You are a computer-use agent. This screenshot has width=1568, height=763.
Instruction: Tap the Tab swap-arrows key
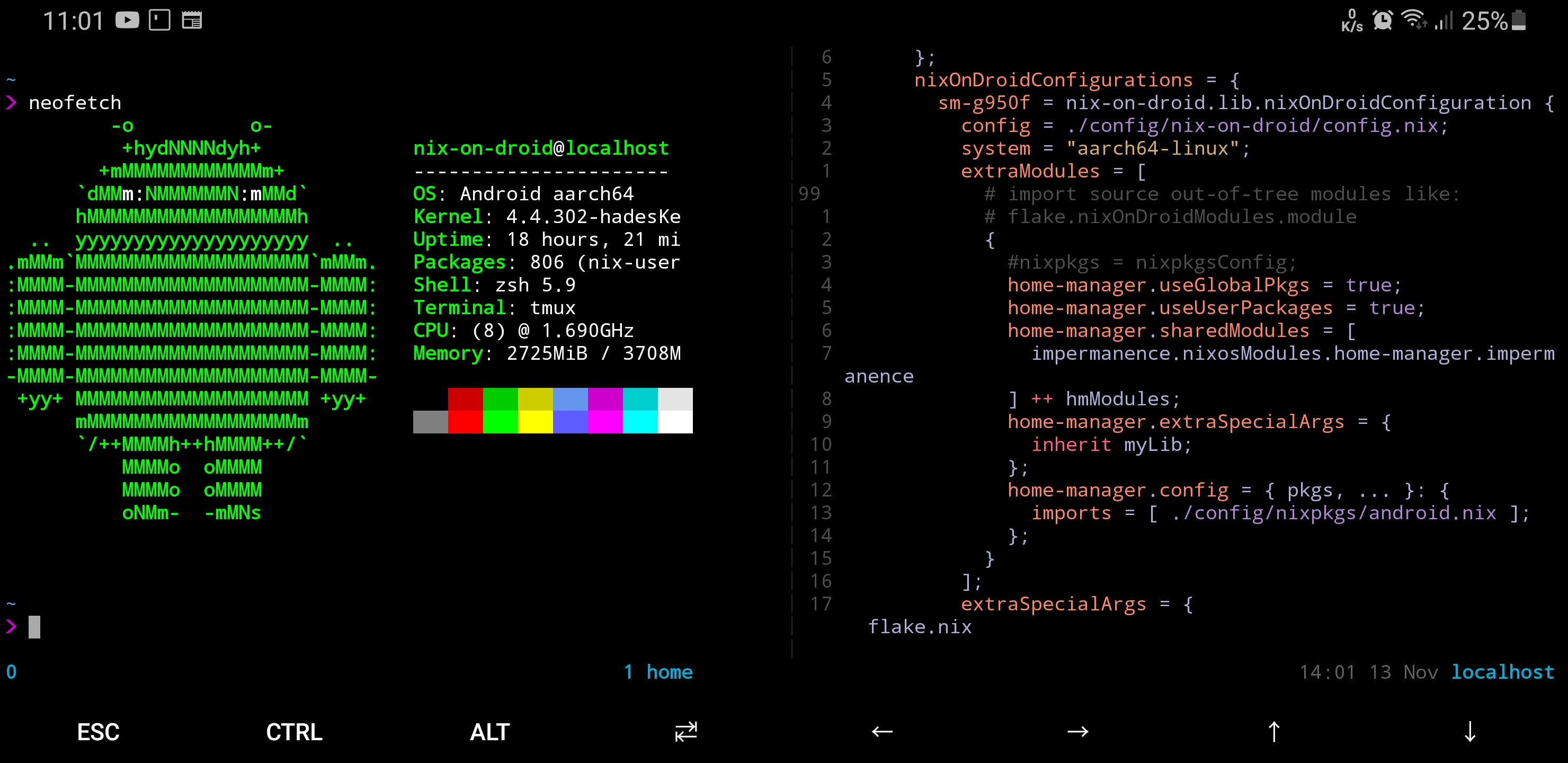click(686, 732)
